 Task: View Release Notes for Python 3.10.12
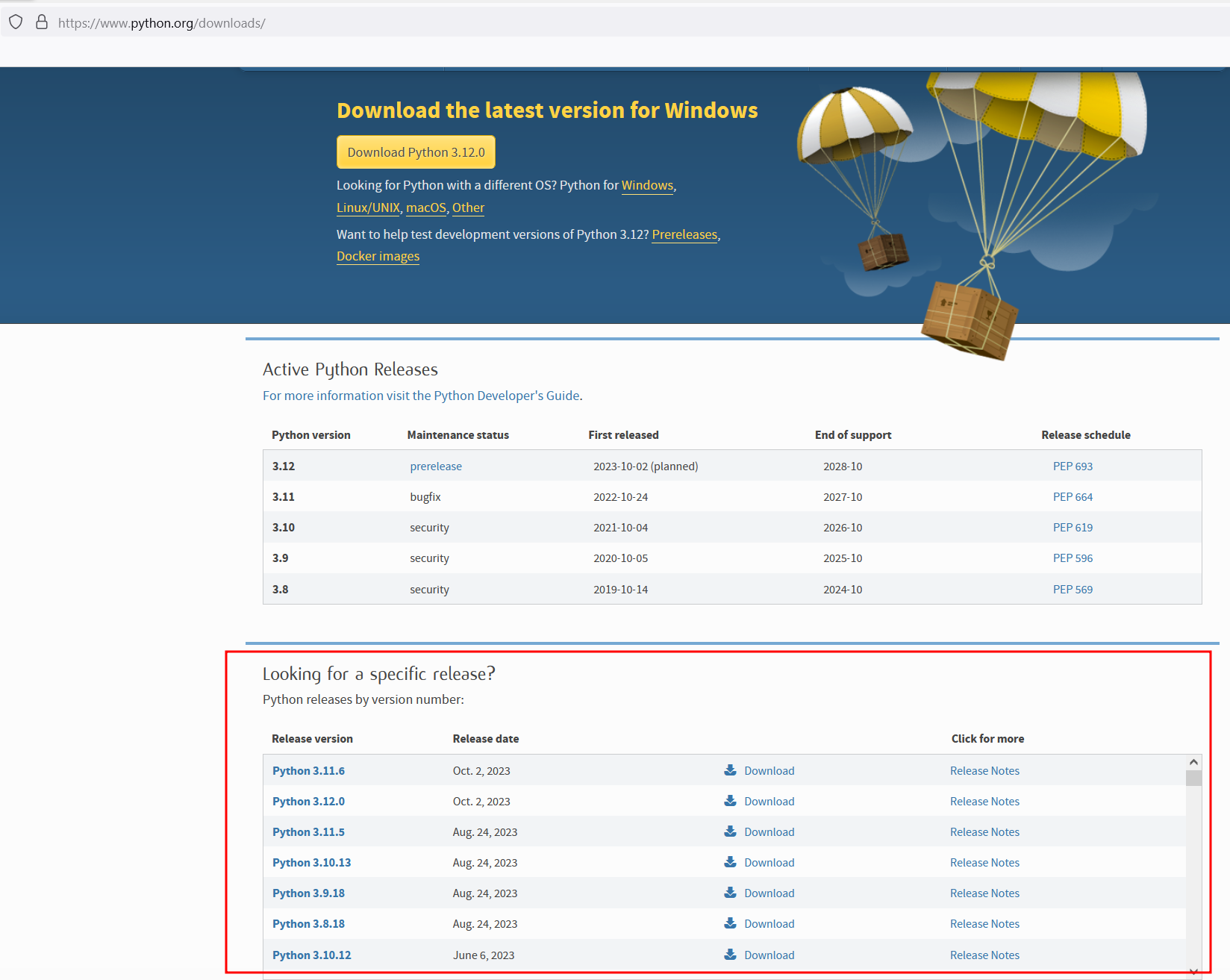[x=984, y=955]
